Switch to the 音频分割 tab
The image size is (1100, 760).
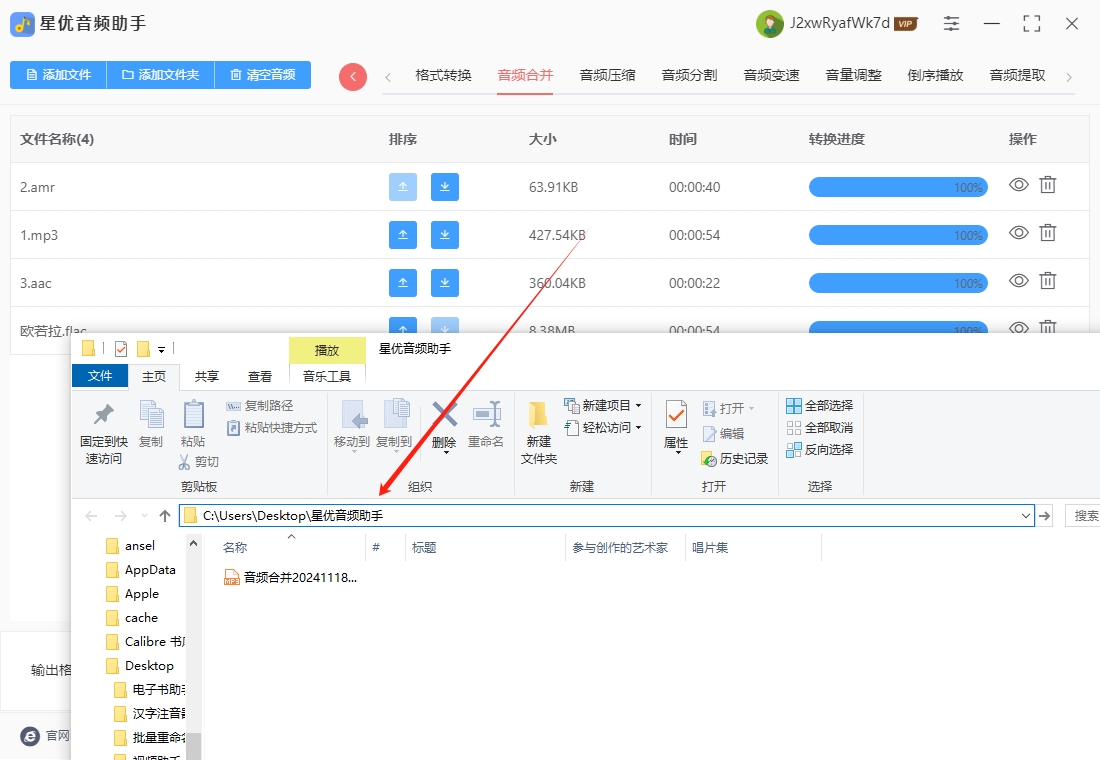tap(690, 75)
